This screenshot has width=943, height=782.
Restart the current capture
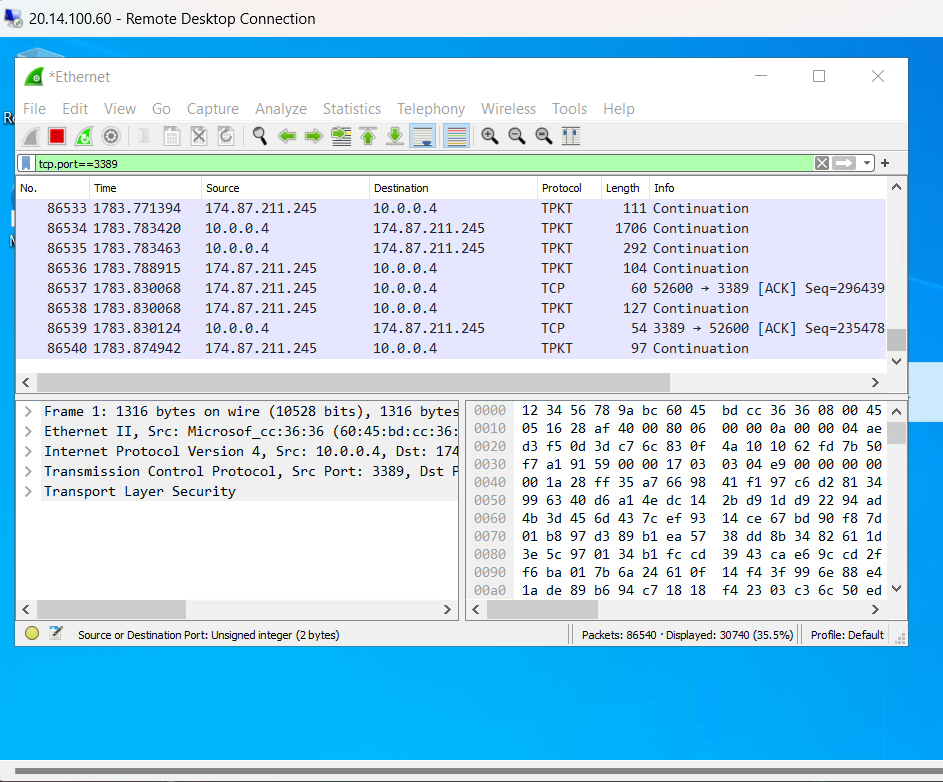click(84, 136)
